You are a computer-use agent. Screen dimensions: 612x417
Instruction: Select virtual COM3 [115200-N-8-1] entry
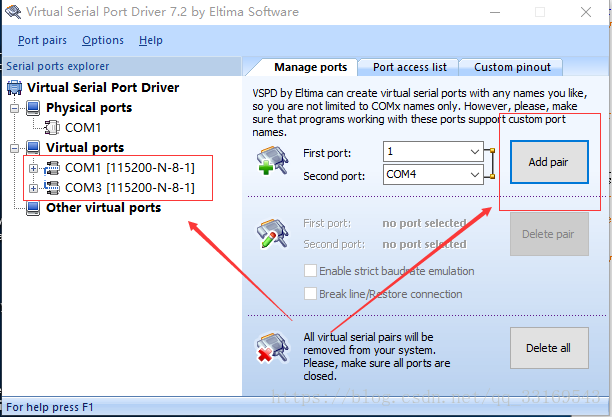click(130, 188)
